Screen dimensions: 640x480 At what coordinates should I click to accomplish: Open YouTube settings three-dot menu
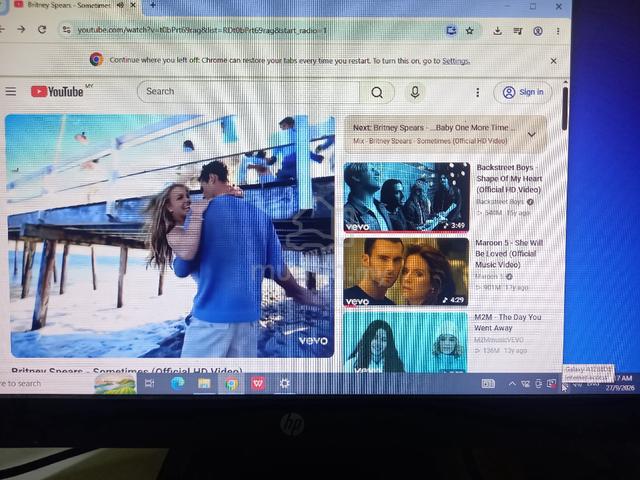click(x=478, y=93)
